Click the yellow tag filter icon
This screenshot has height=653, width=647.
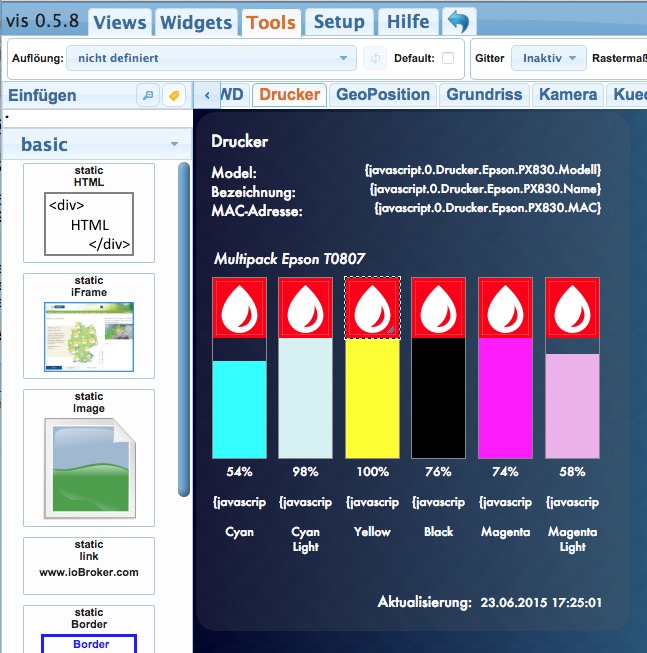click(x=174, y=96)
